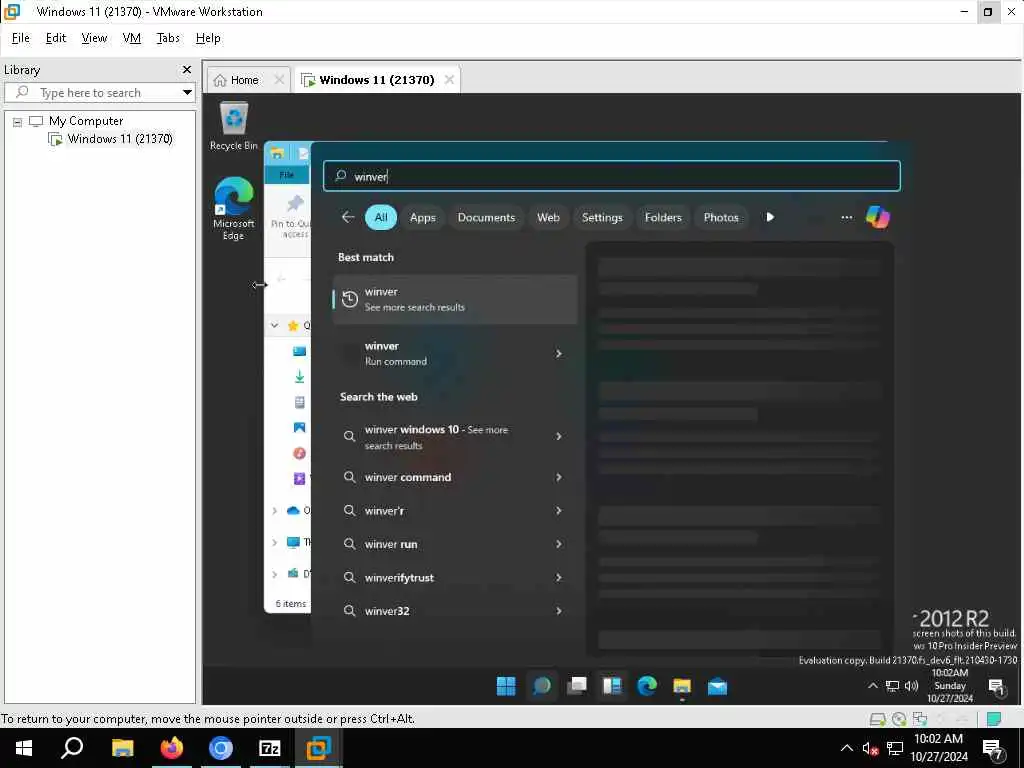Open Firefox from the host taskbar
The width and height of the screenshot is (1024, 768).
click(x=171, y=748)
